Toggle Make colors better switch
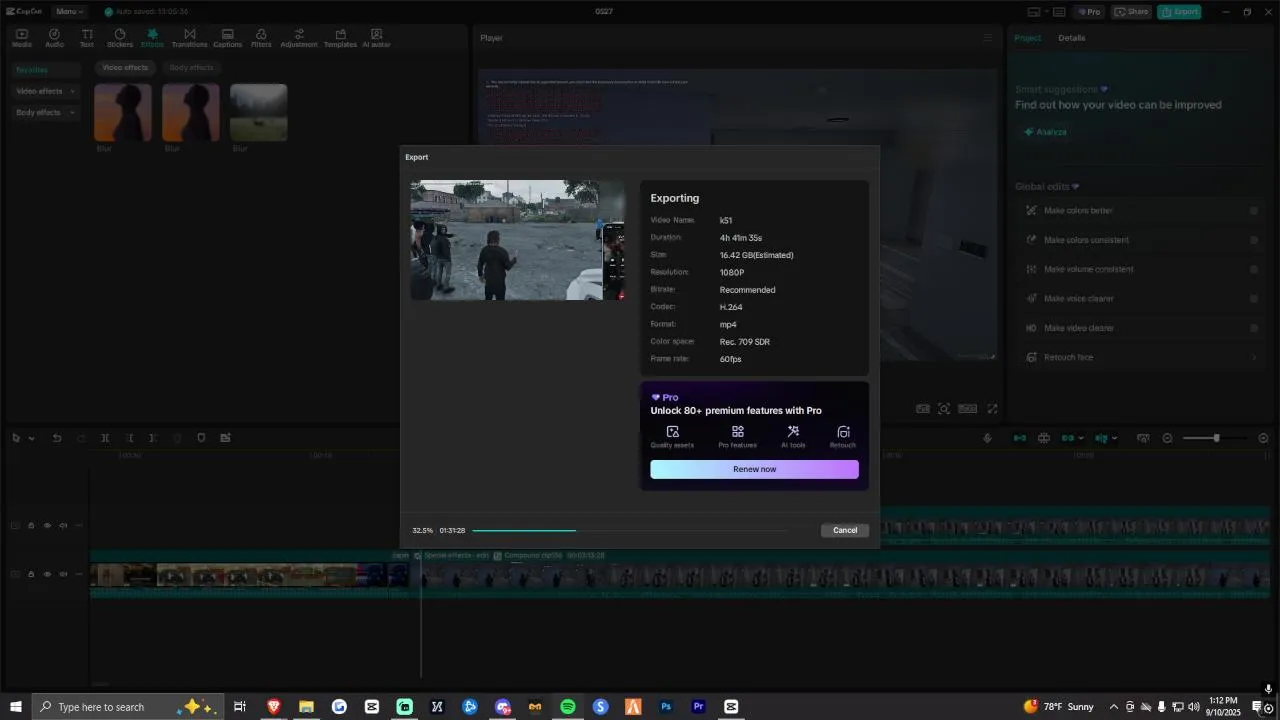 1253,211
